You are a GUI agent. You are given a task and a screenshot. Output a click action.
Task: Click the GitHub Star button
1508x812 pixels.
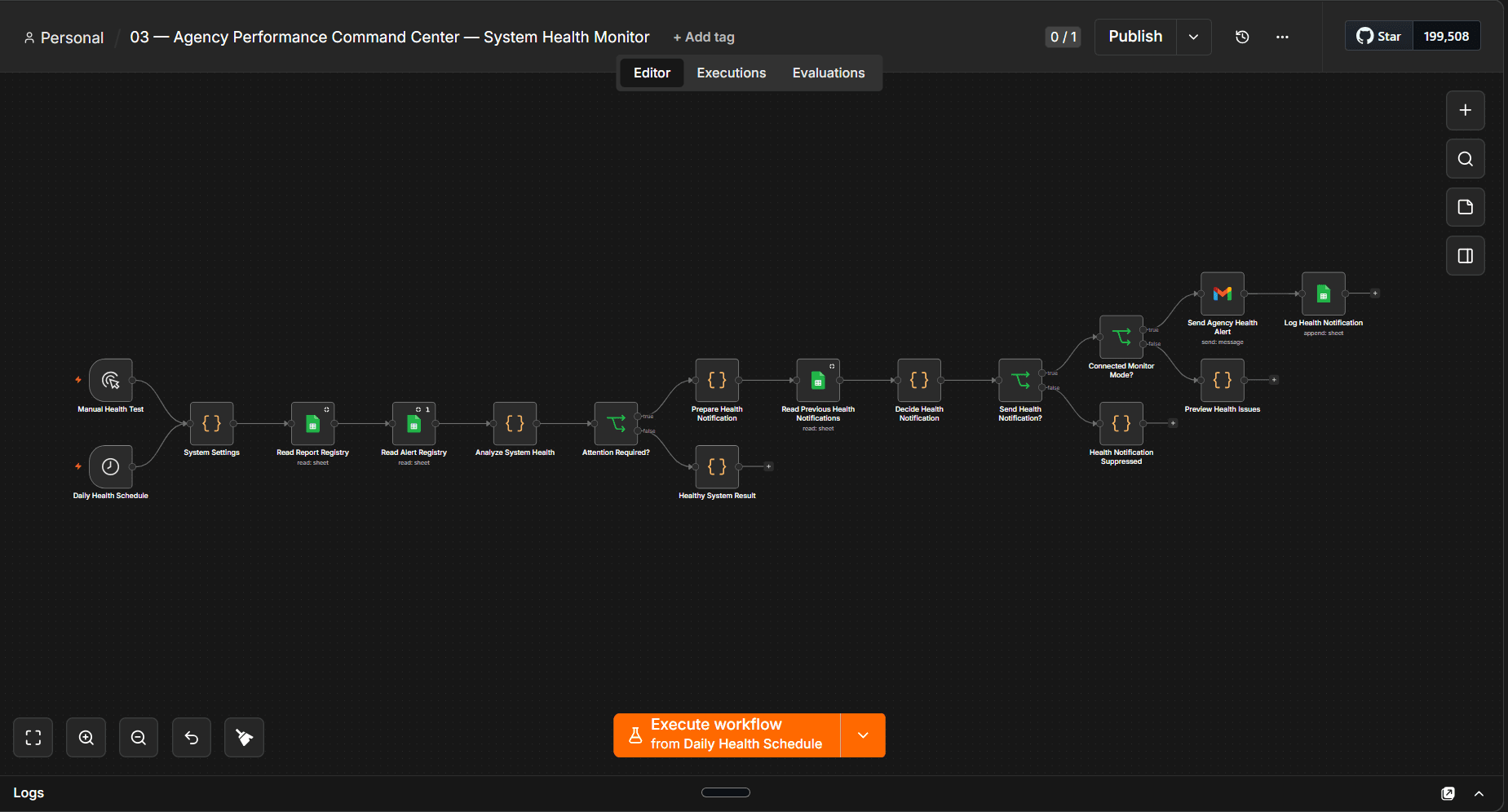[x=1379, y=36]
